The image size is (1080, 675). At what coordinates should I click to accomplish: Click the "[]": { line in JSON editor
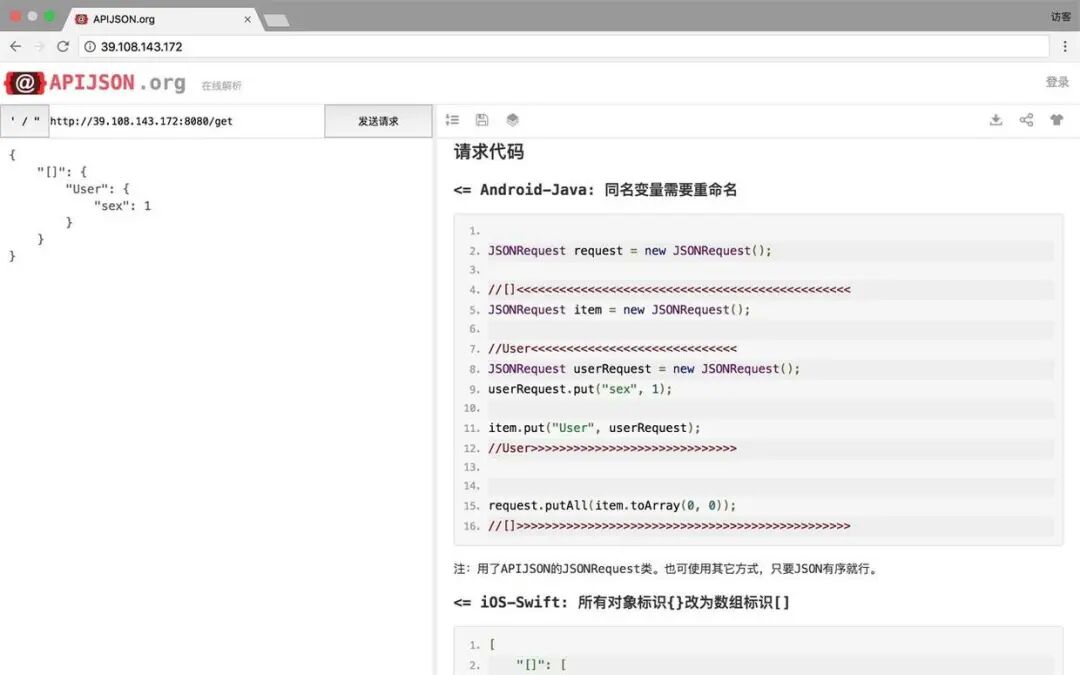tap(62, 172)
